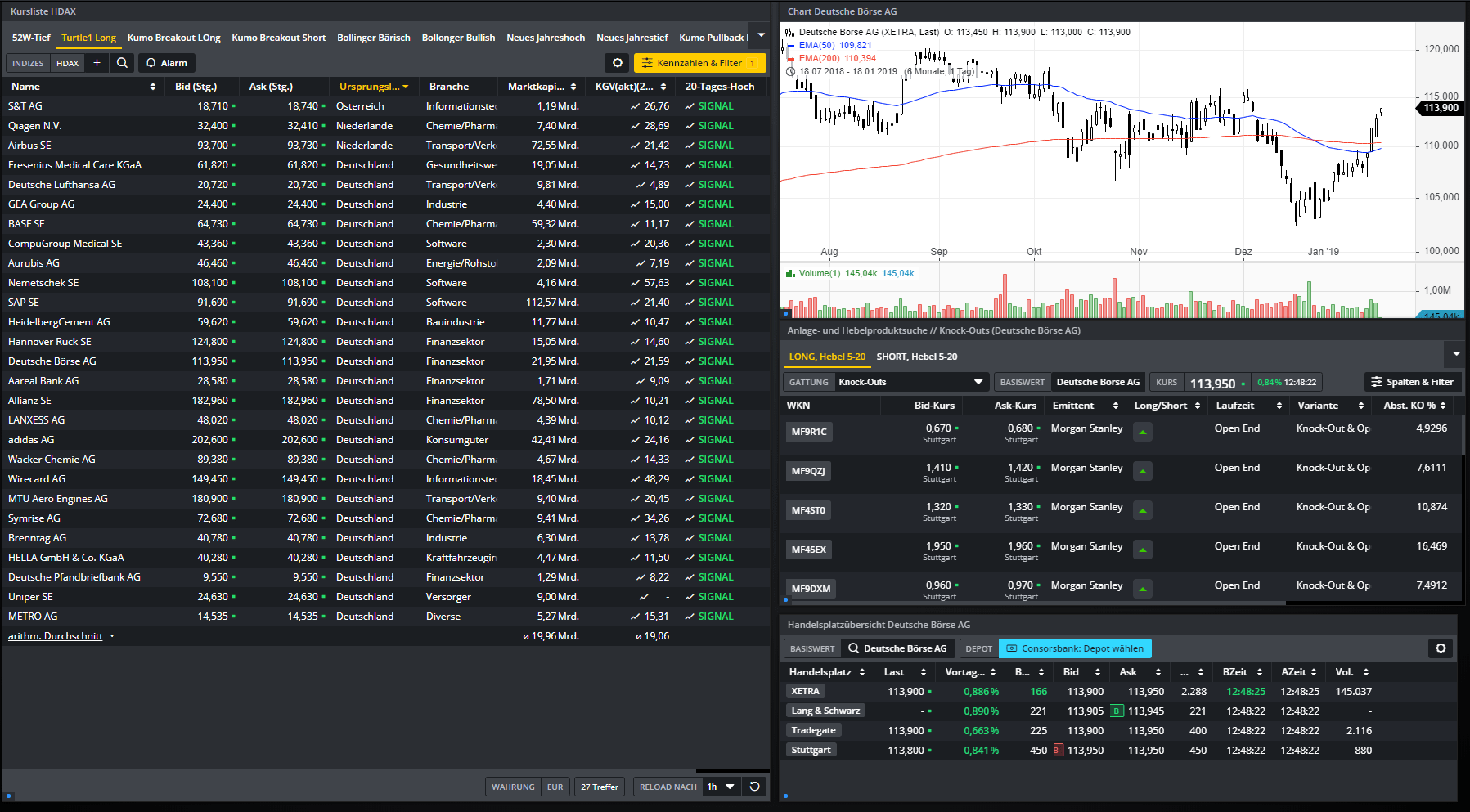Click the XETRA Handelsplatz badge
The width and height of the screenshot is (1470, 812).
click(806, 692)
